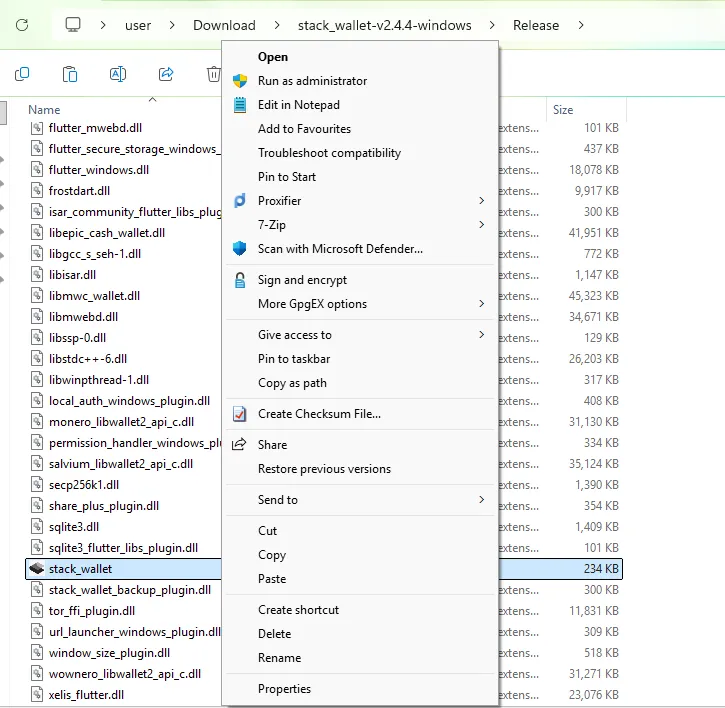Choose Restore previous versions
Viewport: 725px width, 708px height.
(x=360, y=469)
